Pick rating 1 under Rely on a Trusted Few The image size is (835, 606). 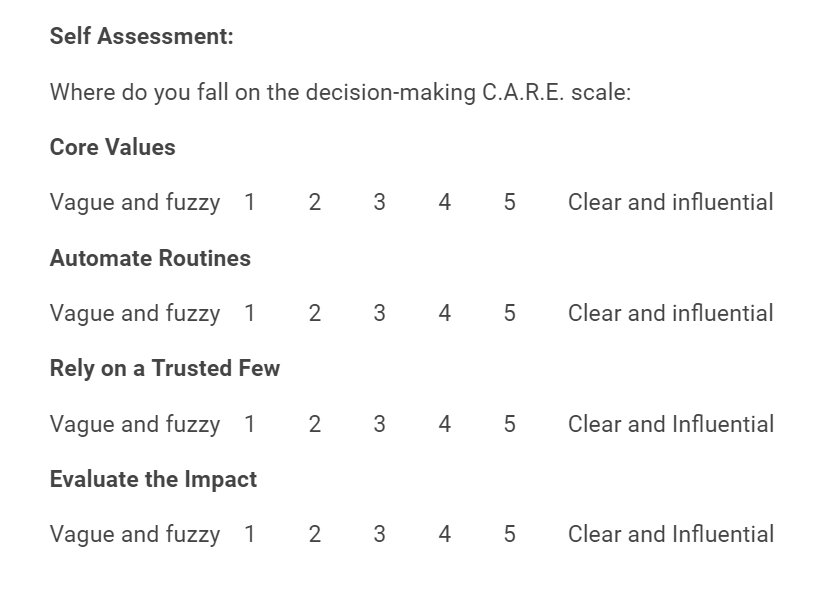[x=249, y=424]
